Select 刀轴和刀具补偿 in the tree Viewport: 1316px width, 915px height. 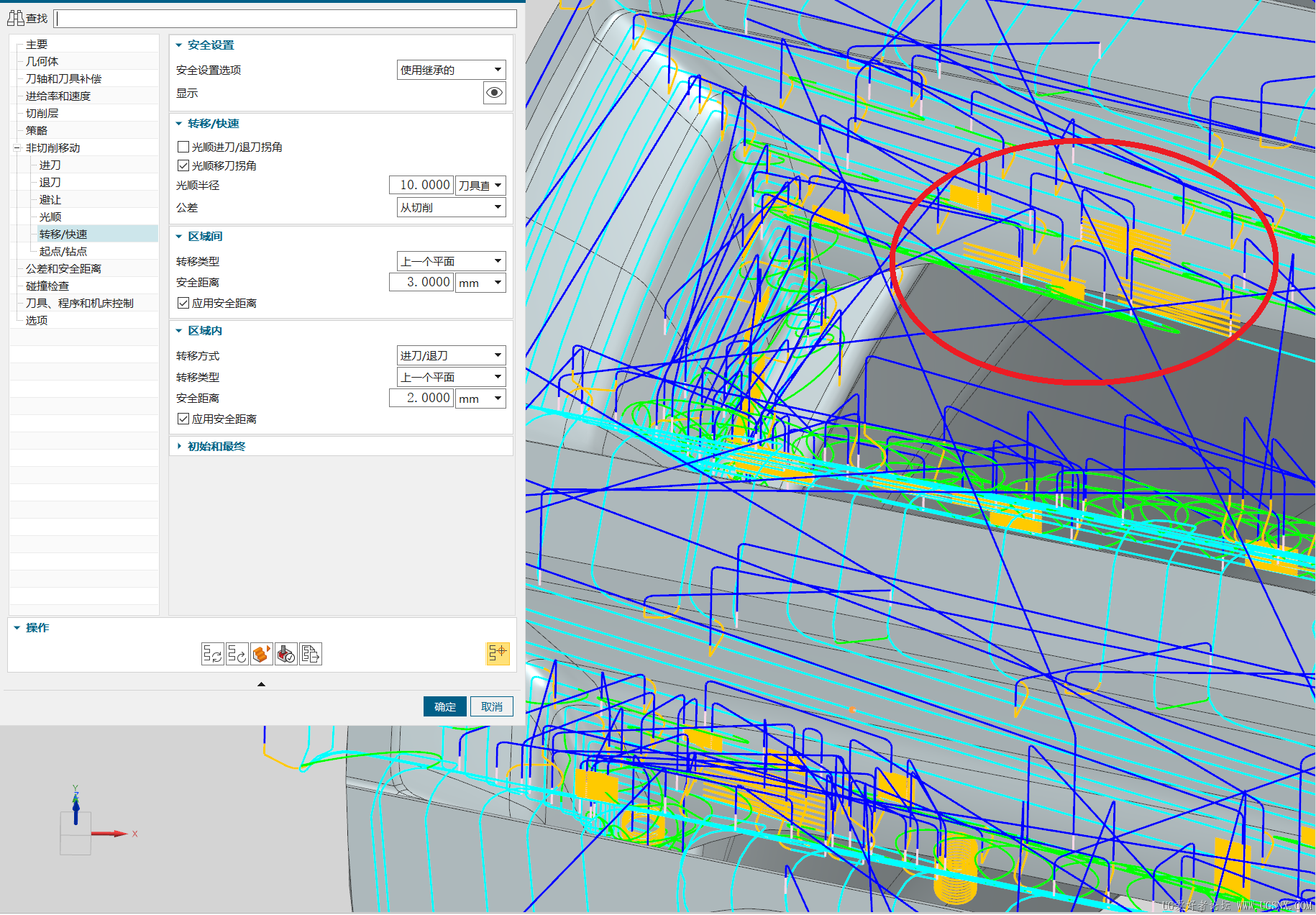click(64, 79)
